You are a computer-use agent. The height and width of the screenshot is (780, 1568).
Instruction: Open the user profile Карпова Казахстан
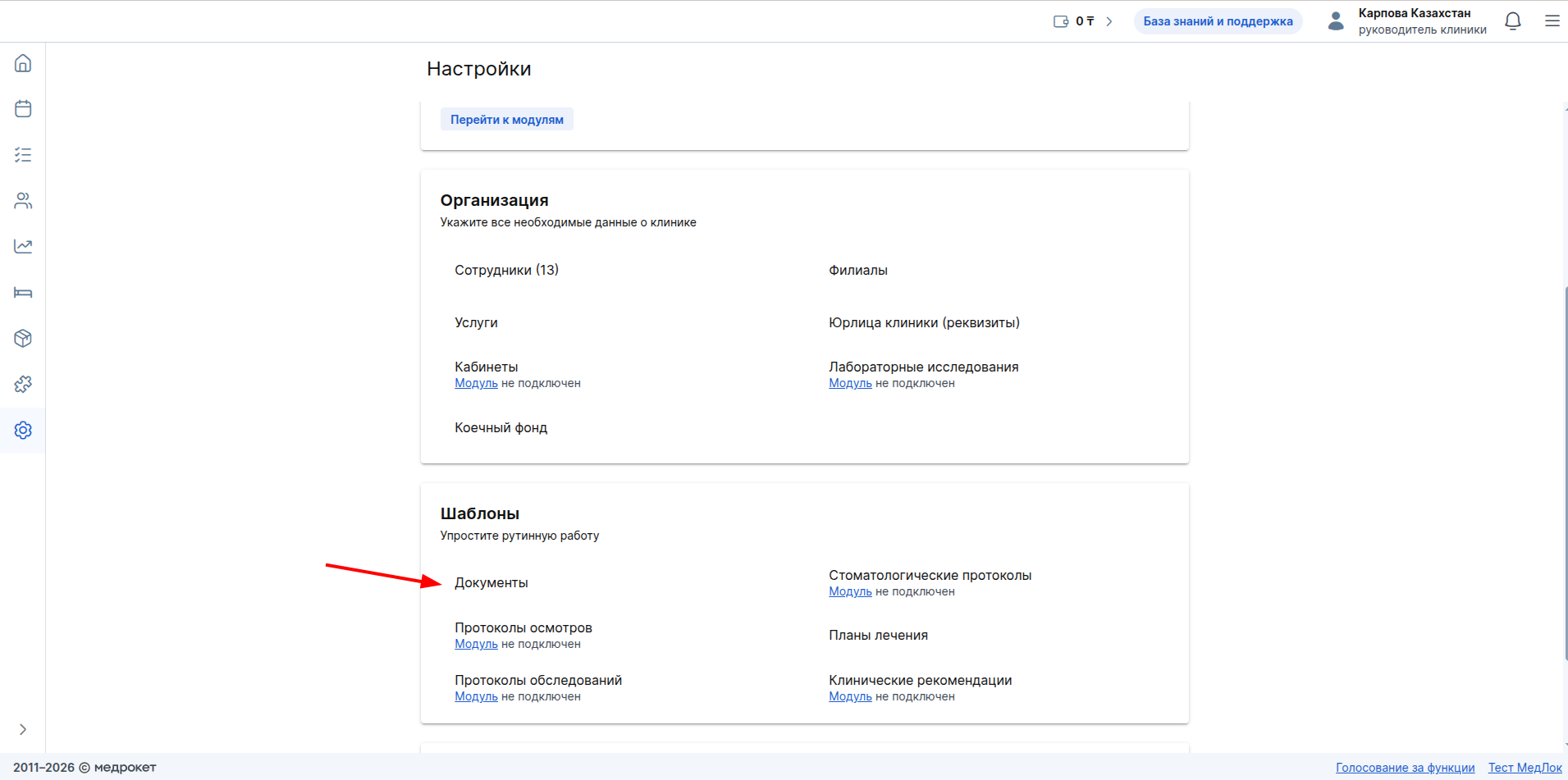coord(1407,21)
